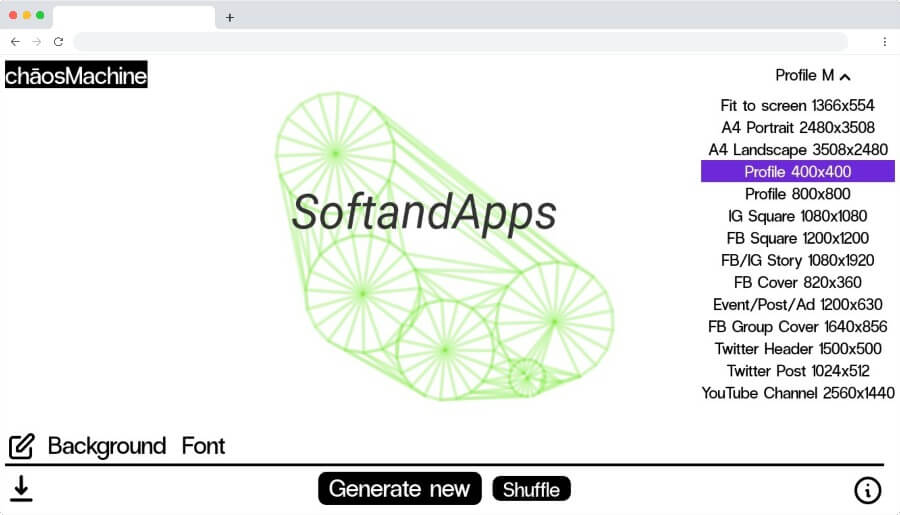Select Fit to screen 1366x554
900x515 pixels.
[797, 106]
